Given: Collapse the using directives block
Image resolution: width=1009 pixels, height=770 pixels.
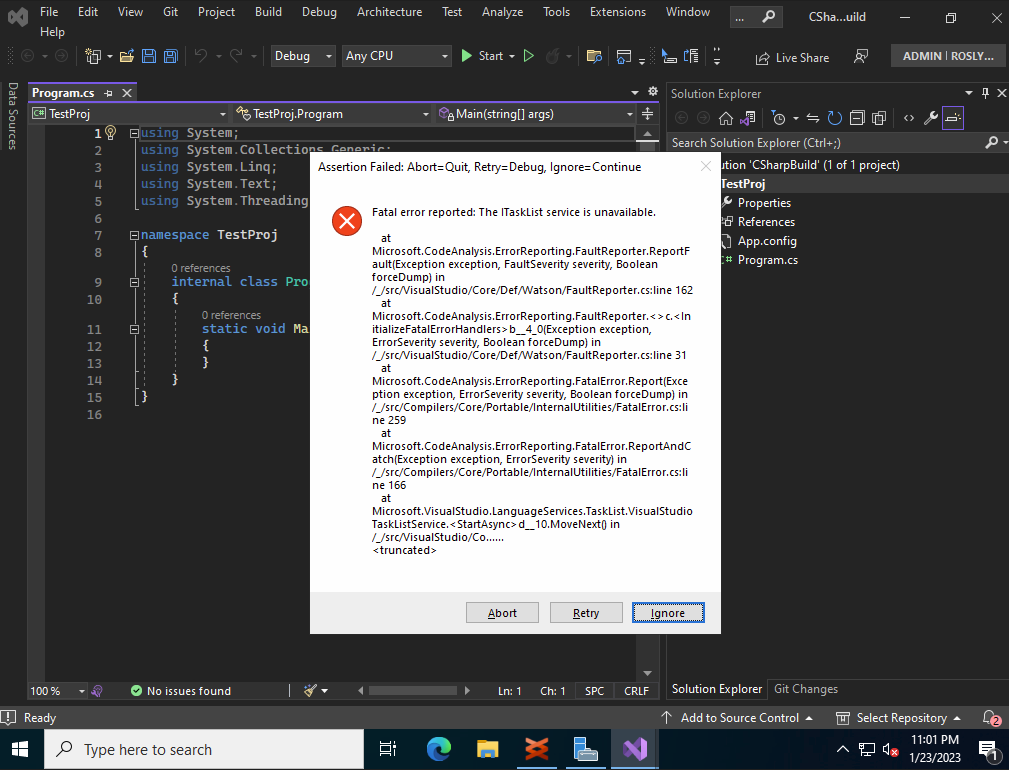Looking at the screenshot, I should (x=134, y=133).
